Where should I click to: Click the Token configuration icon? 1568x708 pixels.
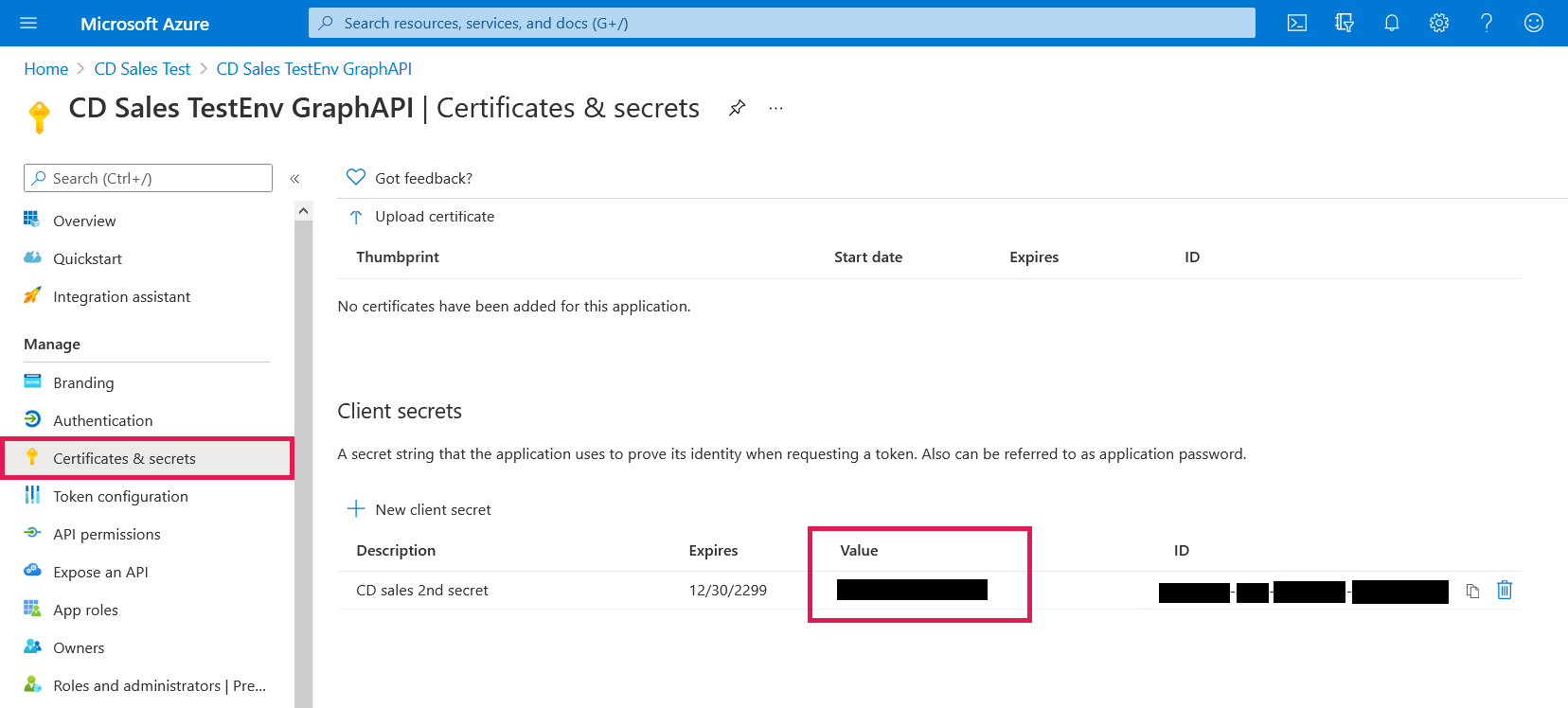tap(32, 495)
